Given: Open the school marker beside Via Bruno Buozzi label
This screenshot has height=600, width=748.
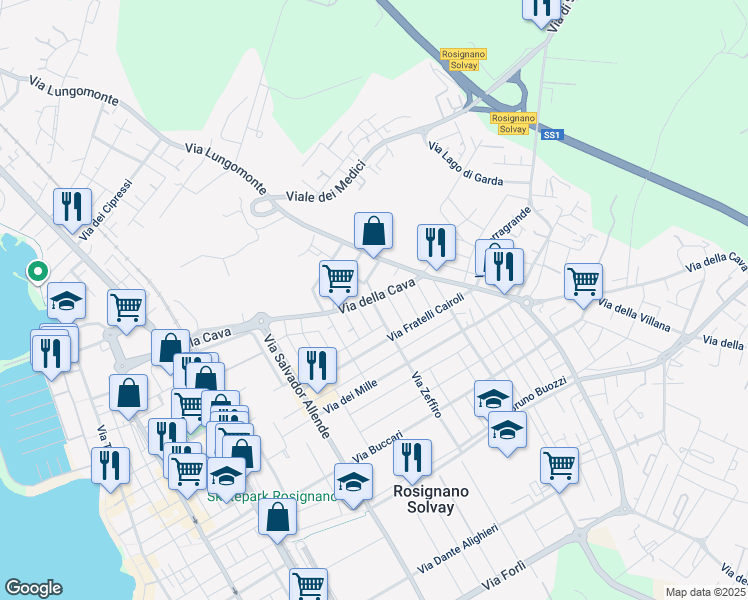Looking at the screenshot, I should click(x=507, y=431).
